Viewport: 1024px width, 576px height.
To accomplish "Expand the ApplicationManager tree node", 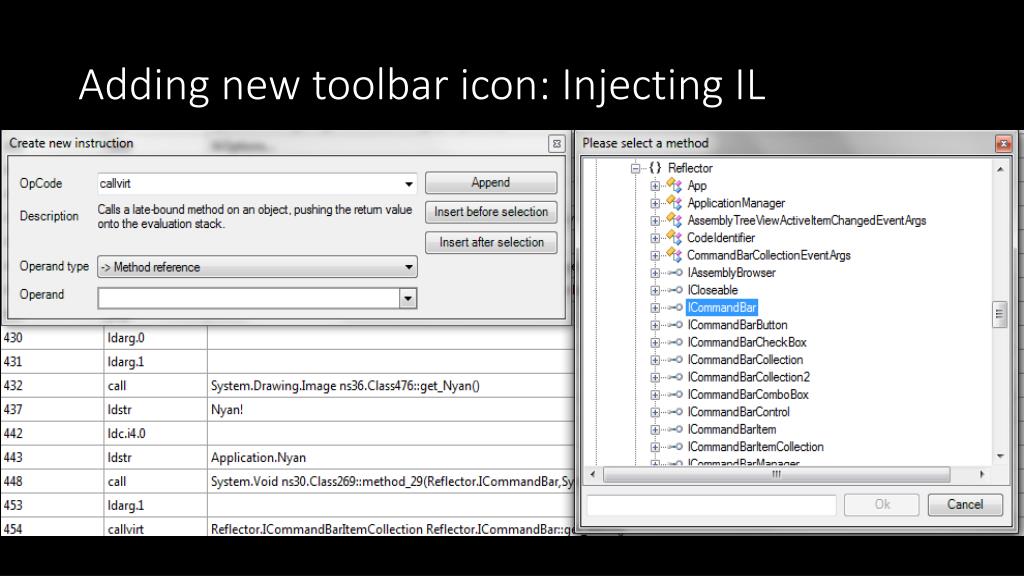I will tap(655, 203).
